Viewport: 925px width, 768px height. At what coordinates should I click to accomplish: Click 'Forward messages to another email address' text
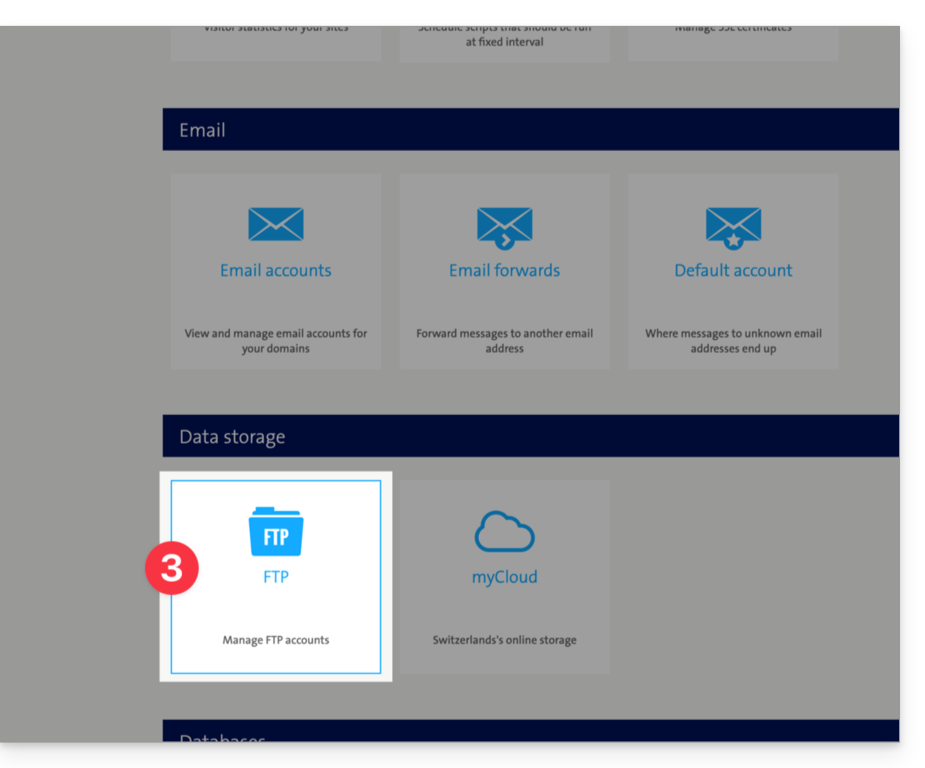tap(504, 341)
